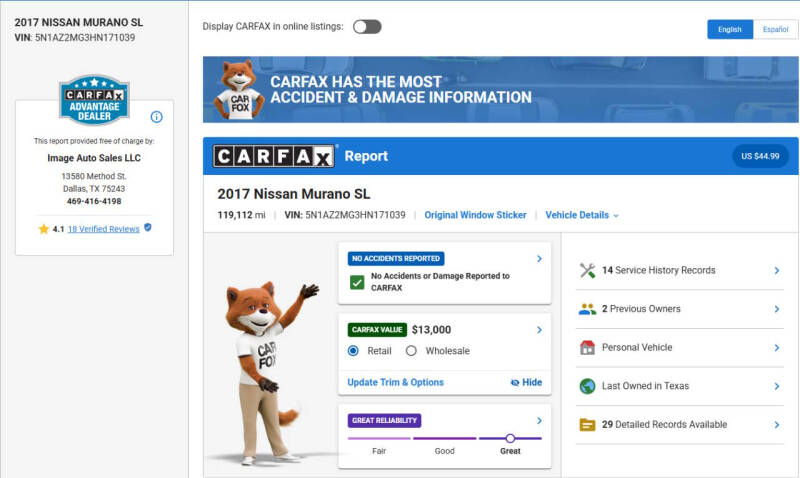
Task: Toggle Display CARFAX in online listings switch
Action: (367, 27)
